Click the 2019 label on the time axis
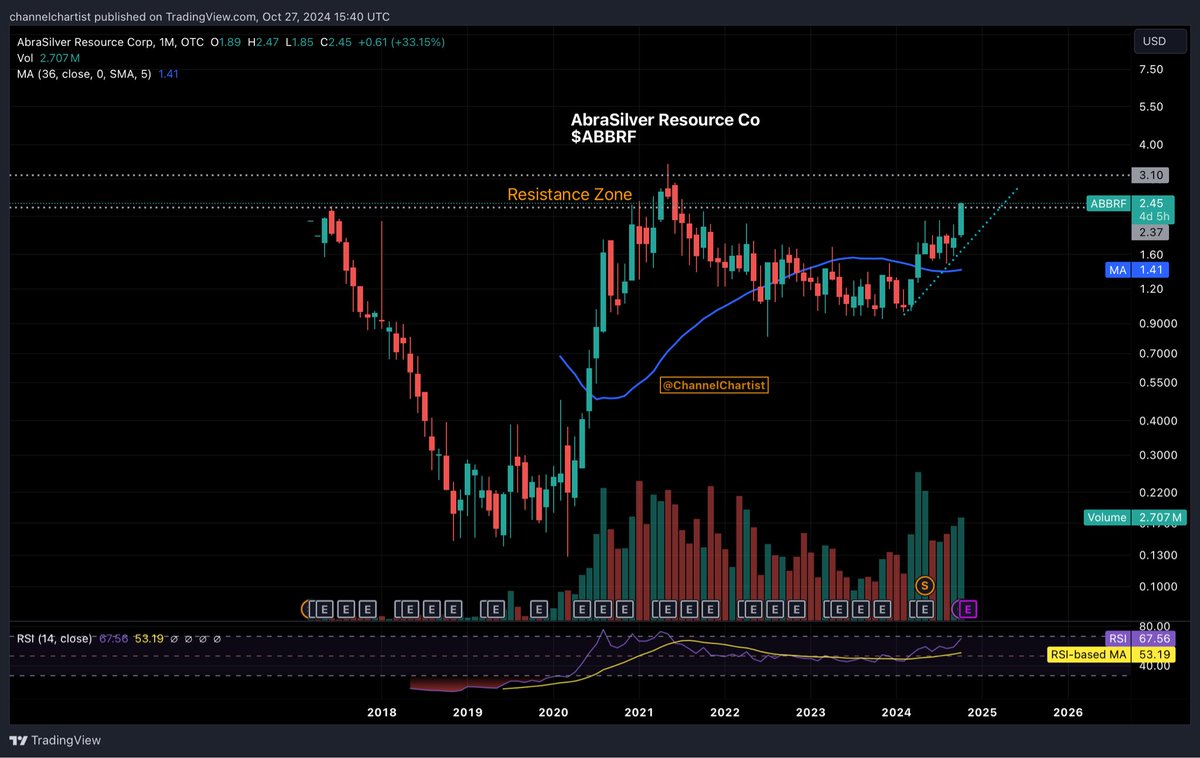The image size is (1200, 758). (x=467, y=712)
